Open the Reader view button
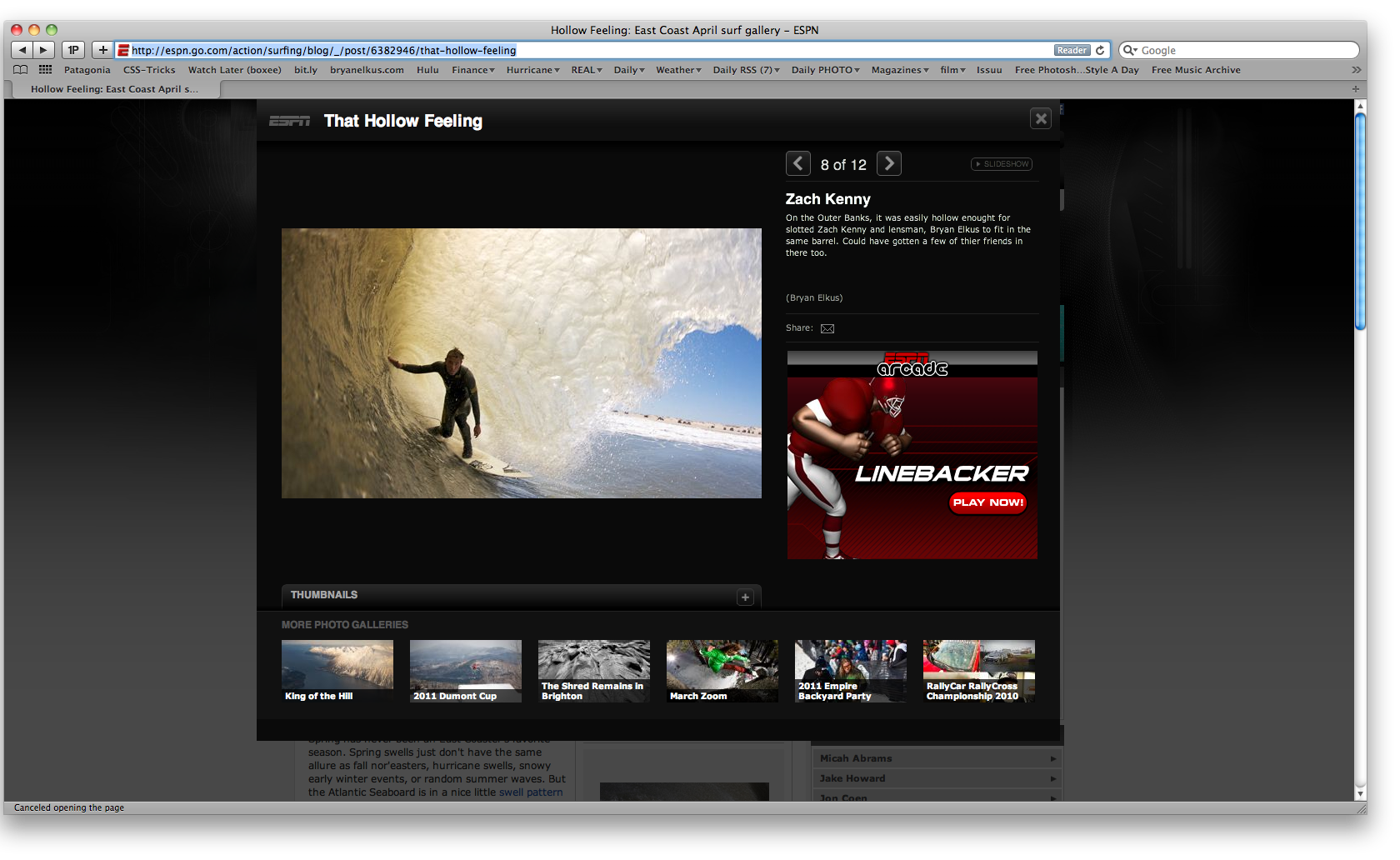The width and height of the screenshot is (1400, 860). coord(1072,50)
